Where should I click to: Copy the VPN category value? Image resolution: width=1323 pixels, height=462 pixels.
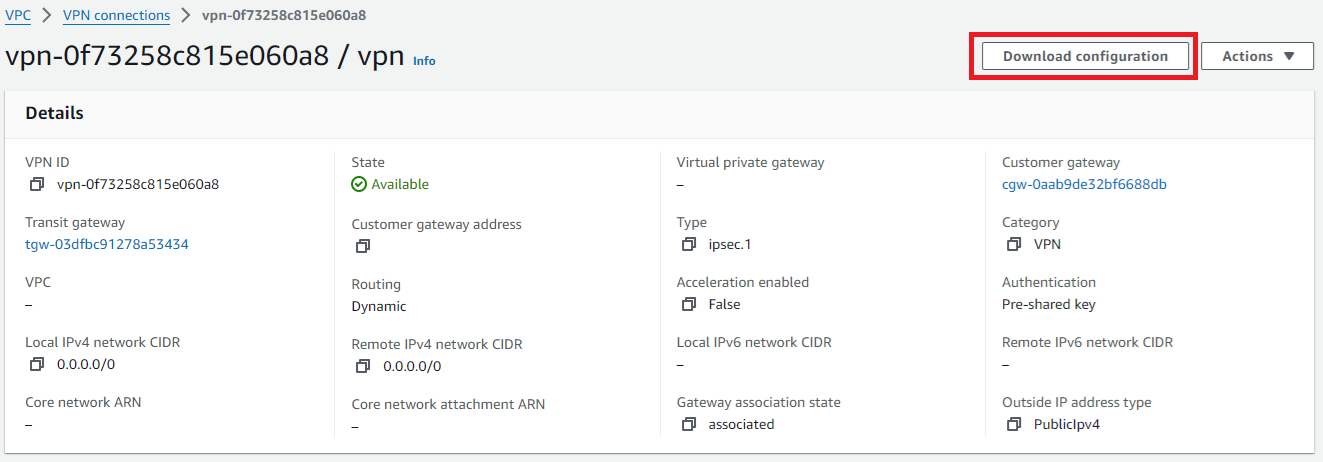tap(1014, 244)
